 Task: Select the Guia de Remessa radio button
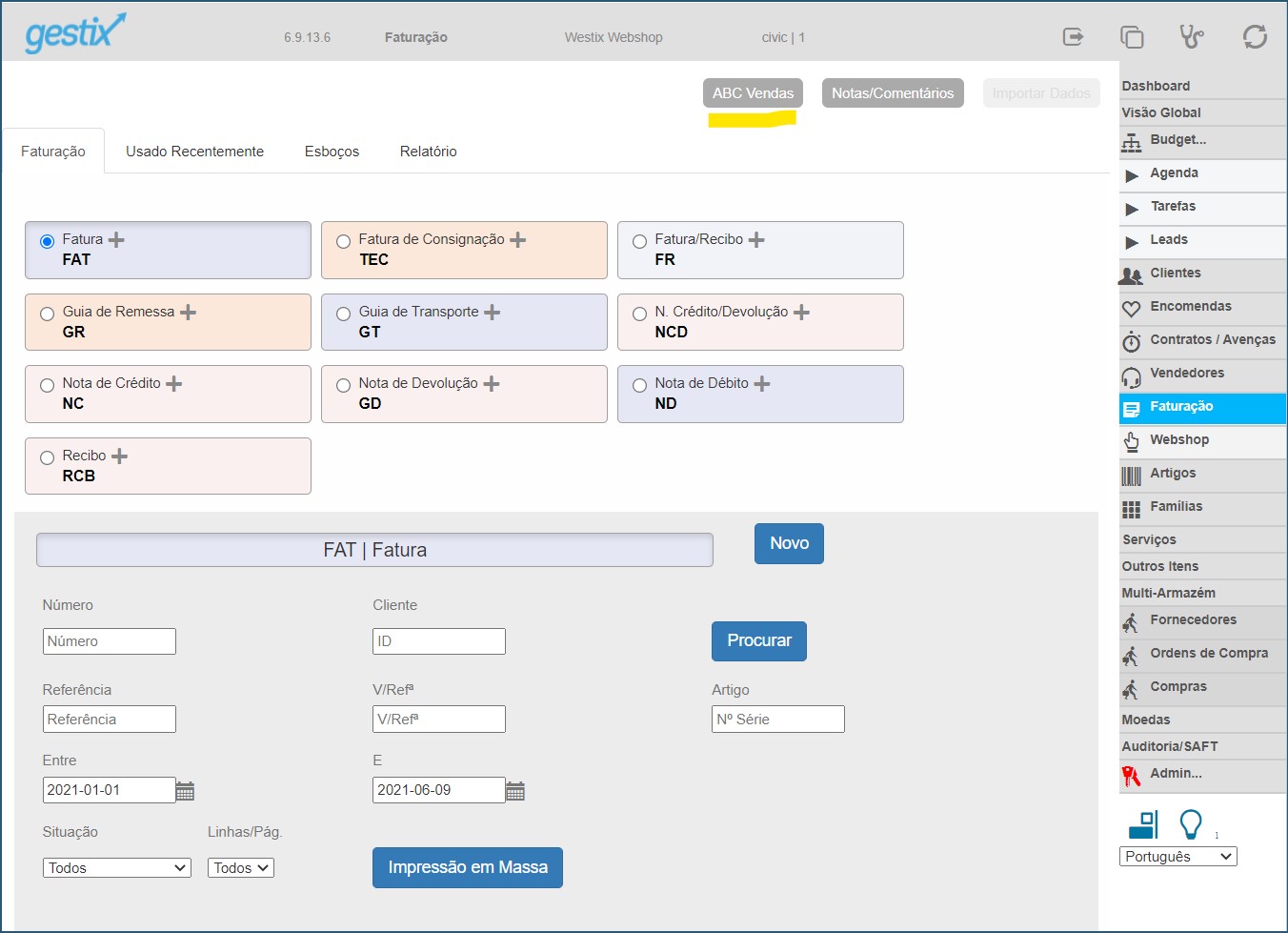(47, 314)
